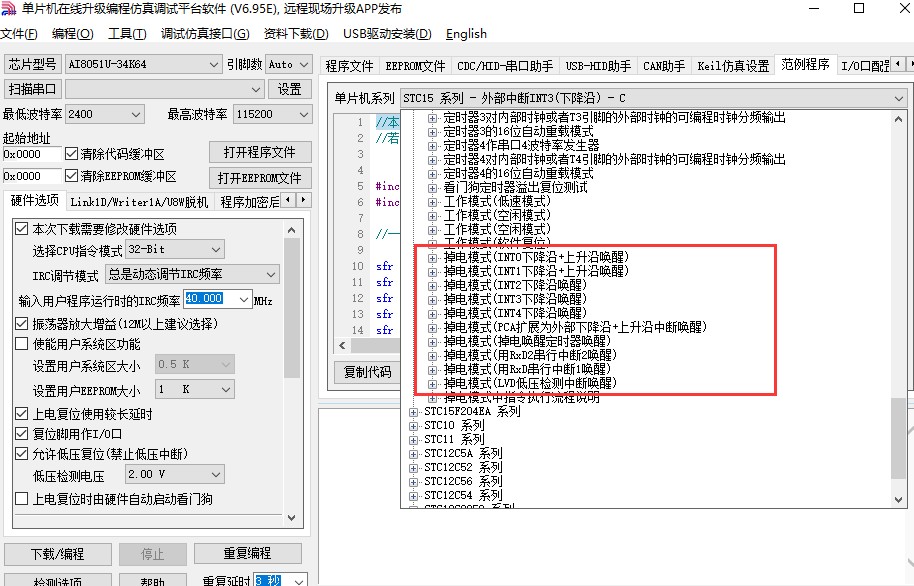Click 芯片型号 button

point(33,64)
